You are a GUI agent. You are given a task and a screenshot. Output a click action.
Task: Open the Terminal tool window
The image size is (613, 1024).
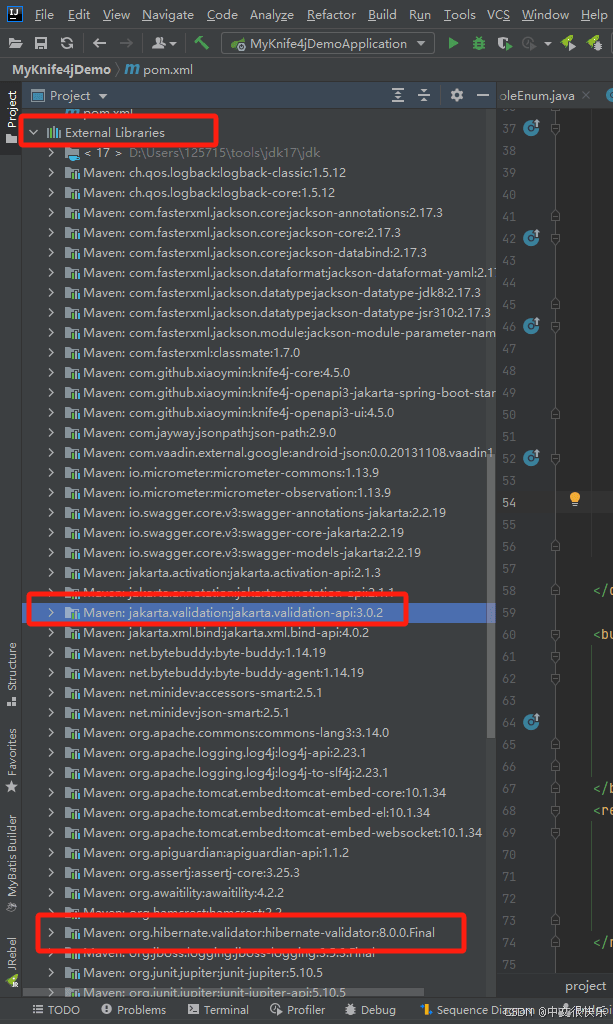[218, 1010]
